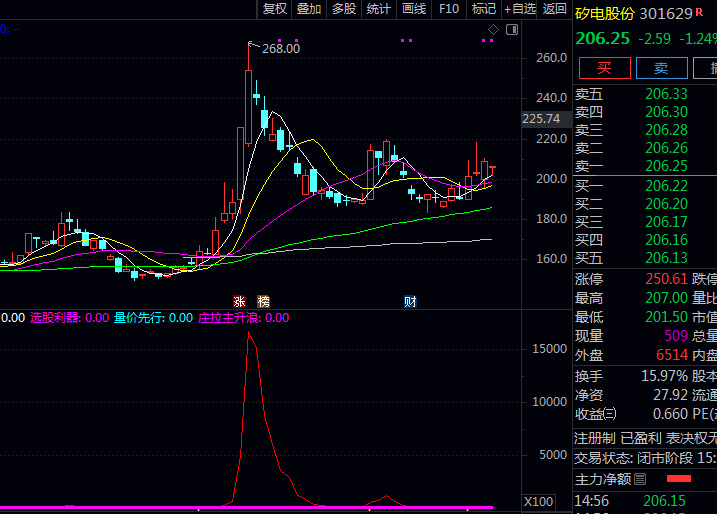This screenshot has width=717, height=514.
Task: Open the 主力净额 list icon
Action: click(640, 479)
